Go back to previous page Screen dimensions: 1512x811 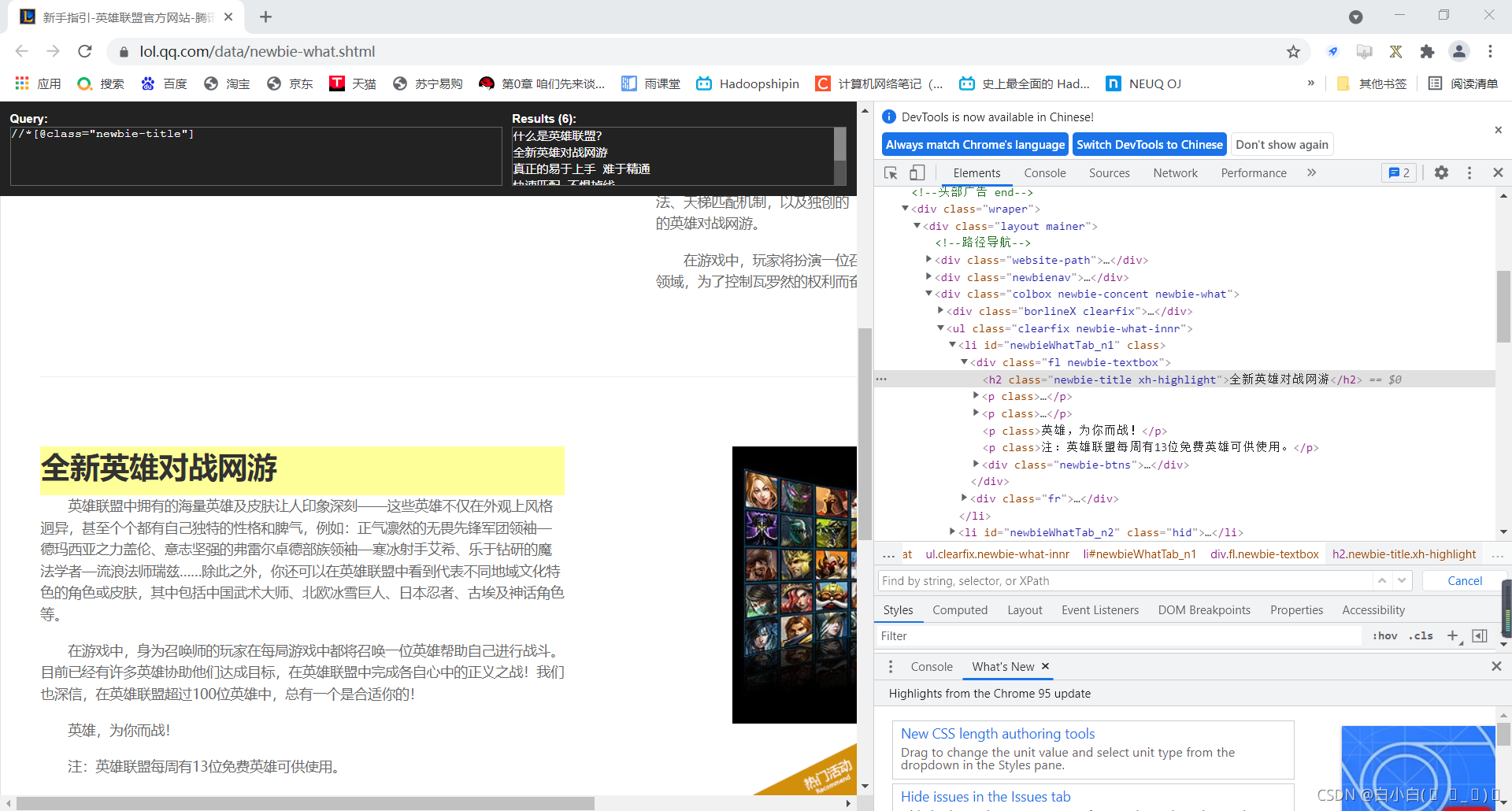21,51
